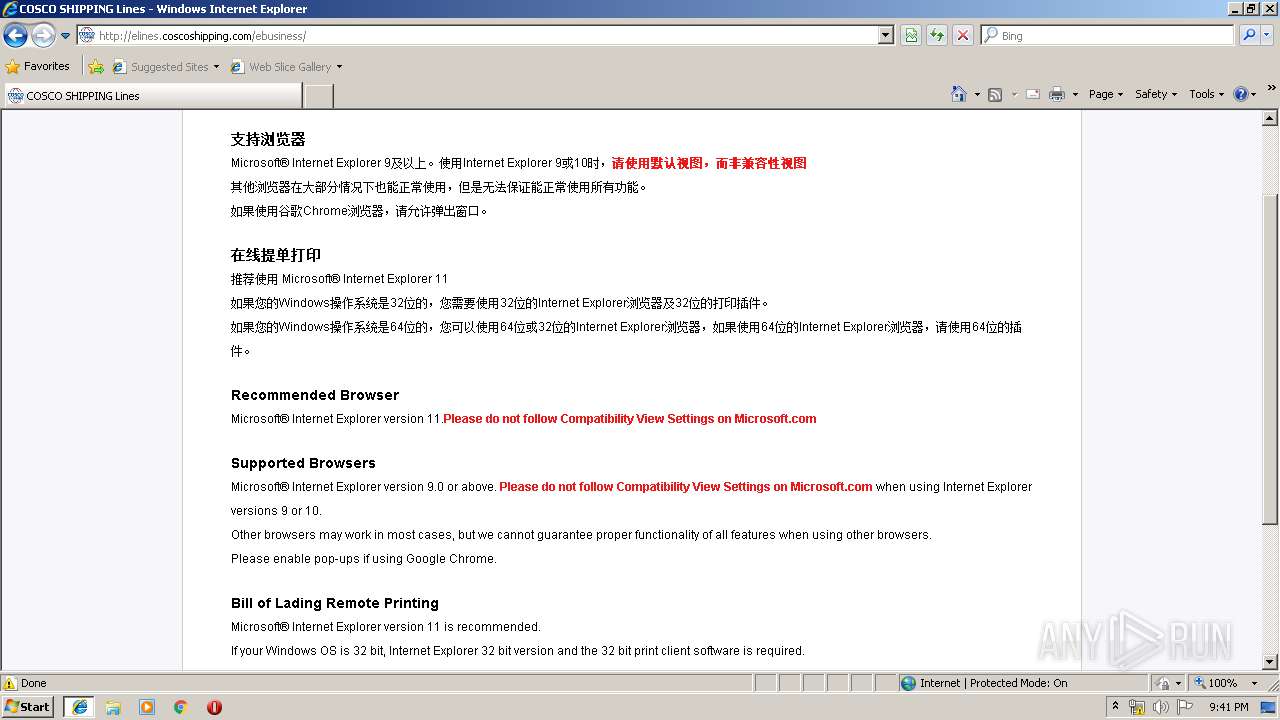Screen dimensions: 1280x720
Task: Click Bill of Lading Remote Printing heading
Action: coord(335,603)
